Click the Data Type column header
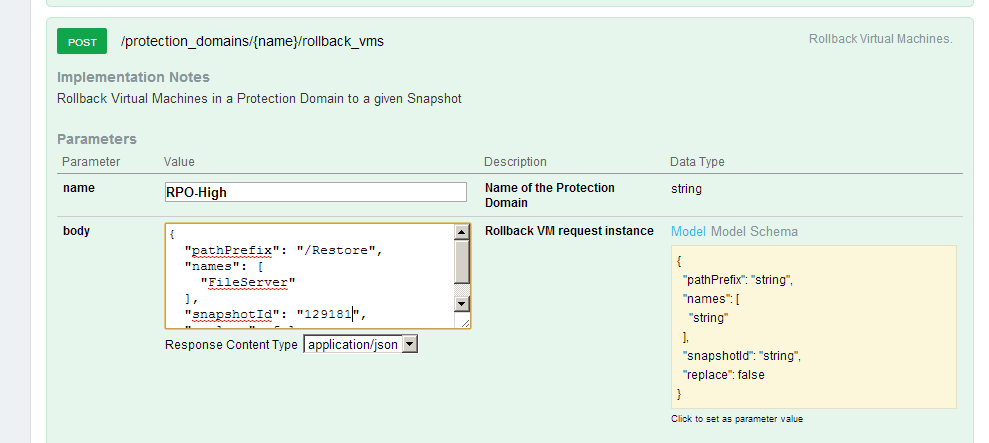989x443 pixels. point(697,162)
